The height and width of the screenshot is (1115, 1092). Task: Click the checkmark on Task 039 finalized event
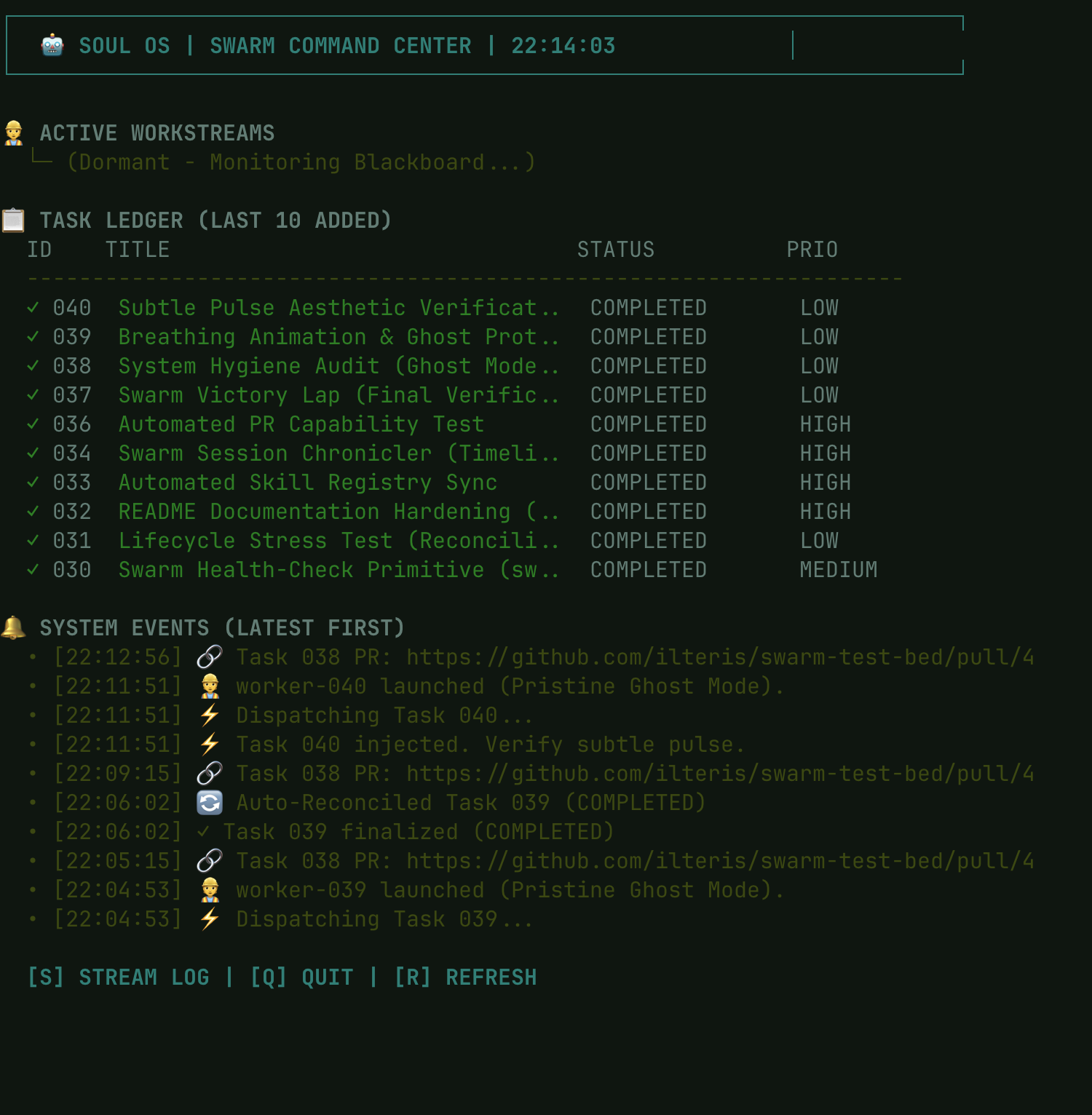pyautogui.click(x=204, y=830)
